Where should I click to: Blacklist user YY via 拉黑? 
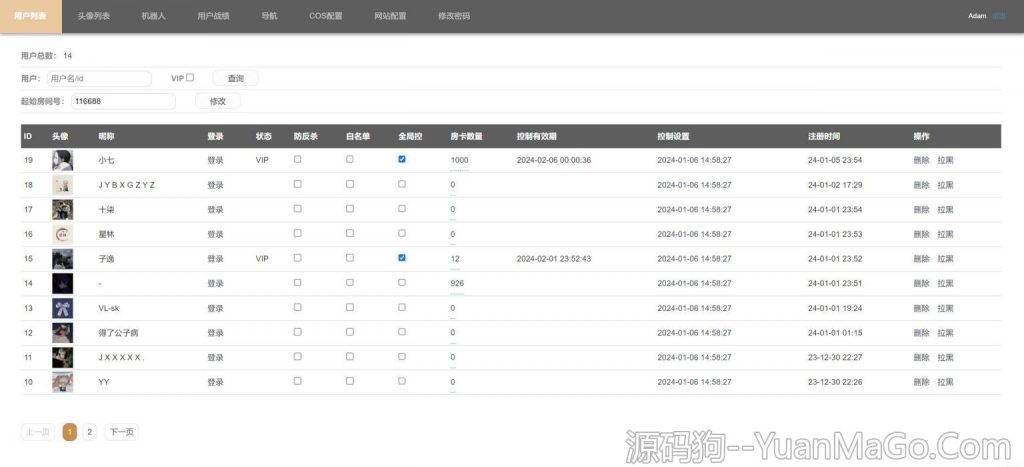[x=946, y=382]
